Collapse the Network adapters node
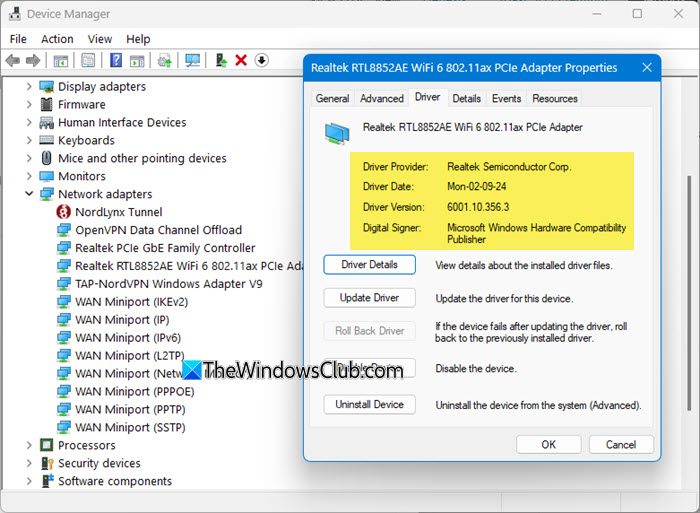700x513 pixels. click(29, 194)
